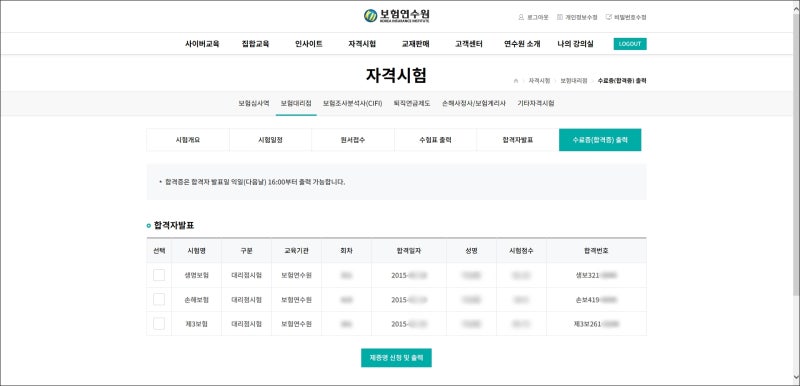Select the 제3보험 row checkbox
Screen dimensions: 800x386
pyautogui.click(x=159, y=324)
